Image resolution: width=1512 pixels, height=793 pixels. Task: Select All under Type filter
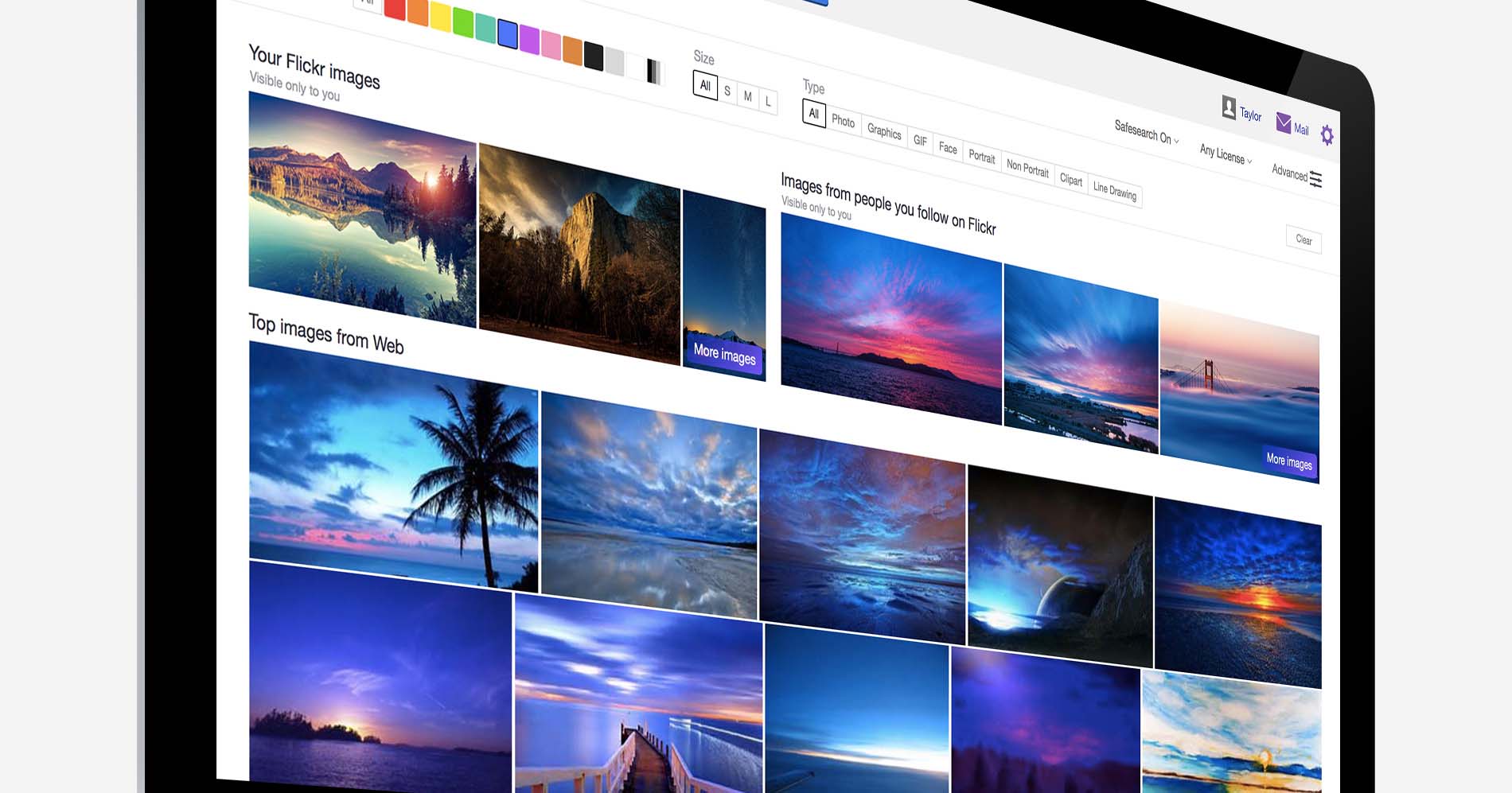[x=814, y=114]
